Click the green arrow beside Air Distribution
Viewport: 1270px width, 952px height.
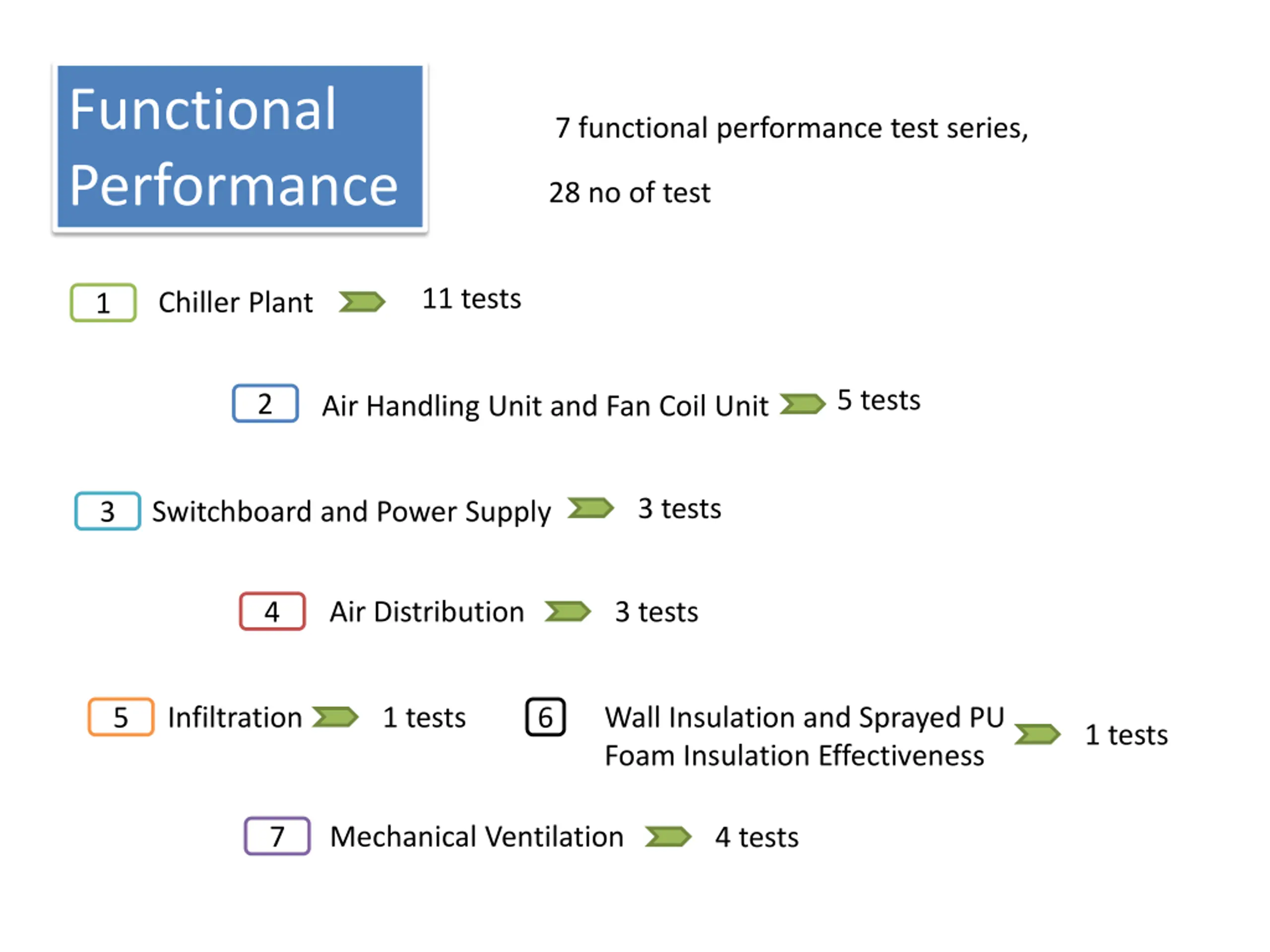[x=567, y=611]
